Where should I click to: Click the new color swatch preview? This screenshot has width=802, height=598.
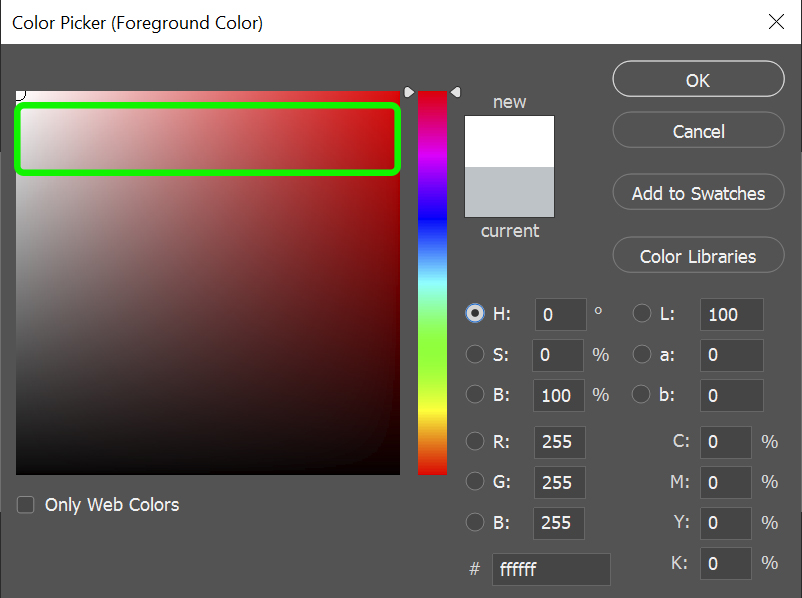click(509, 141)
